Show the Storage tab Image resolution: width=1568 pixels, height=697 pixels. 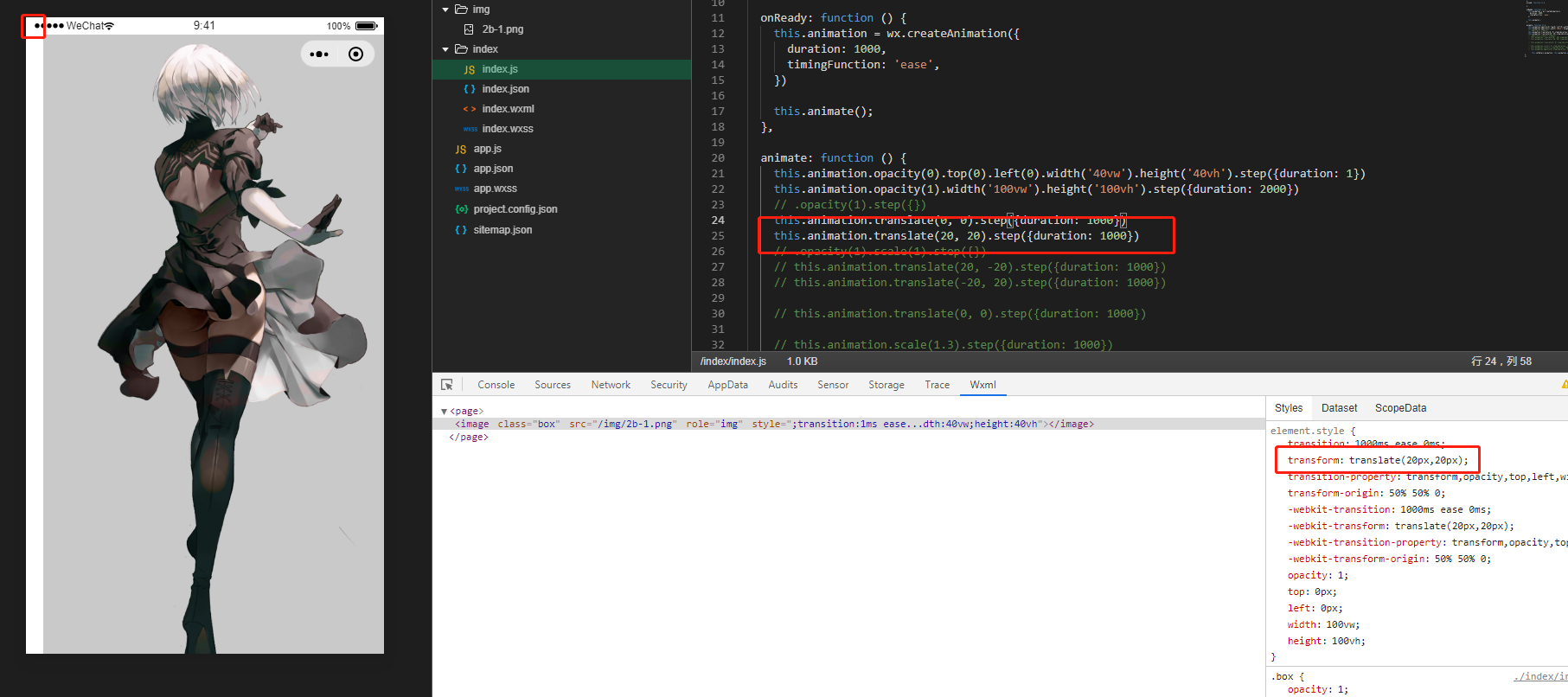(886, 385)
